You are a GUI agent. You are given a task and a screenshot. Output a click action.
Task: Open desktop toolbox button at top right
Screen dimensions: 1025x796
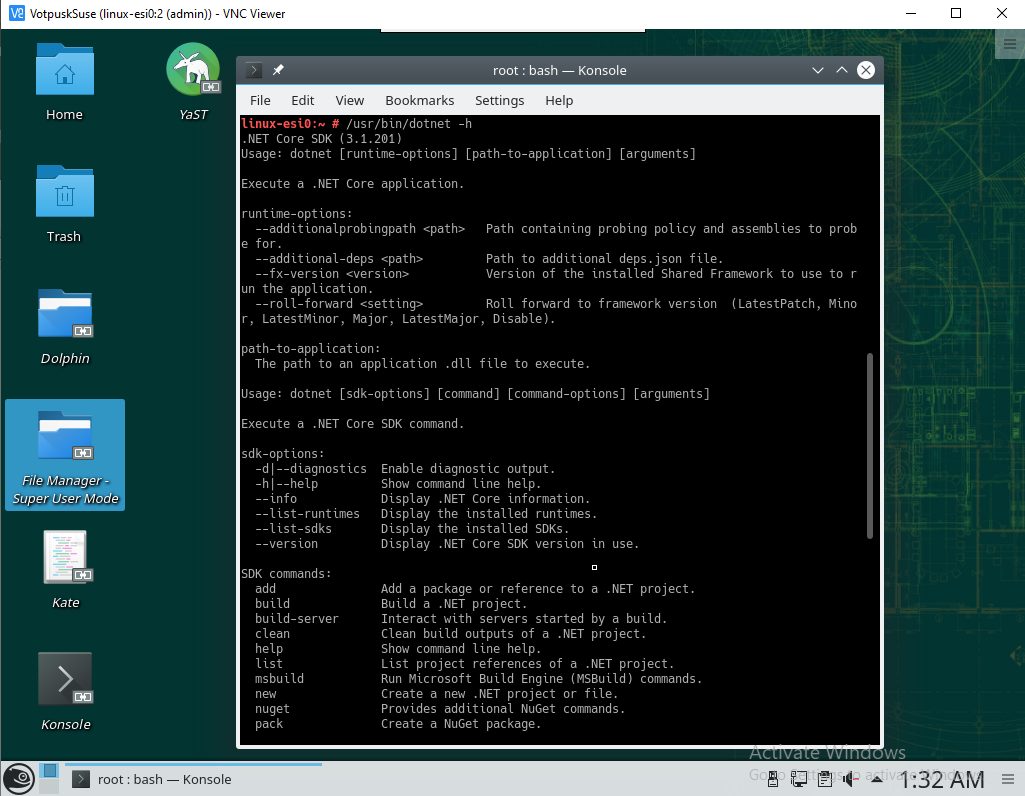click(x=1009, y=44)
